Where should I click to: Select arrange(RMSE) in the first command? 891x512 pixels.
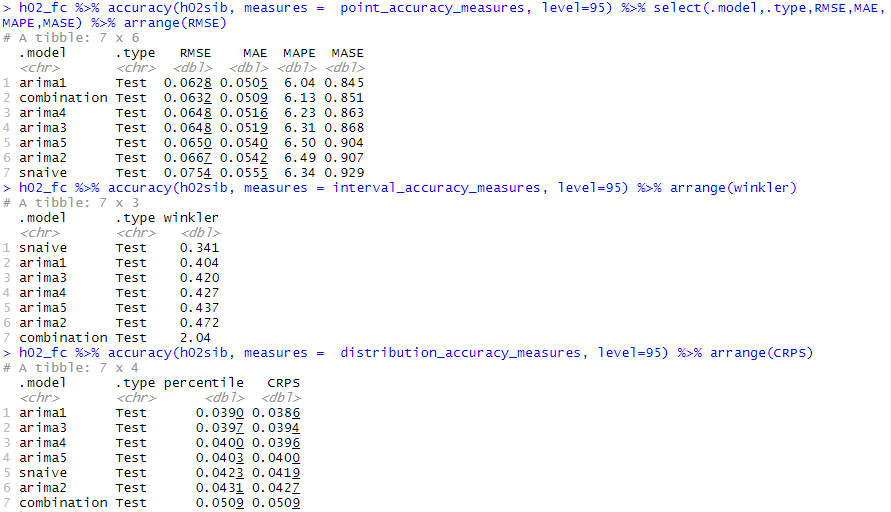[175, 23]
